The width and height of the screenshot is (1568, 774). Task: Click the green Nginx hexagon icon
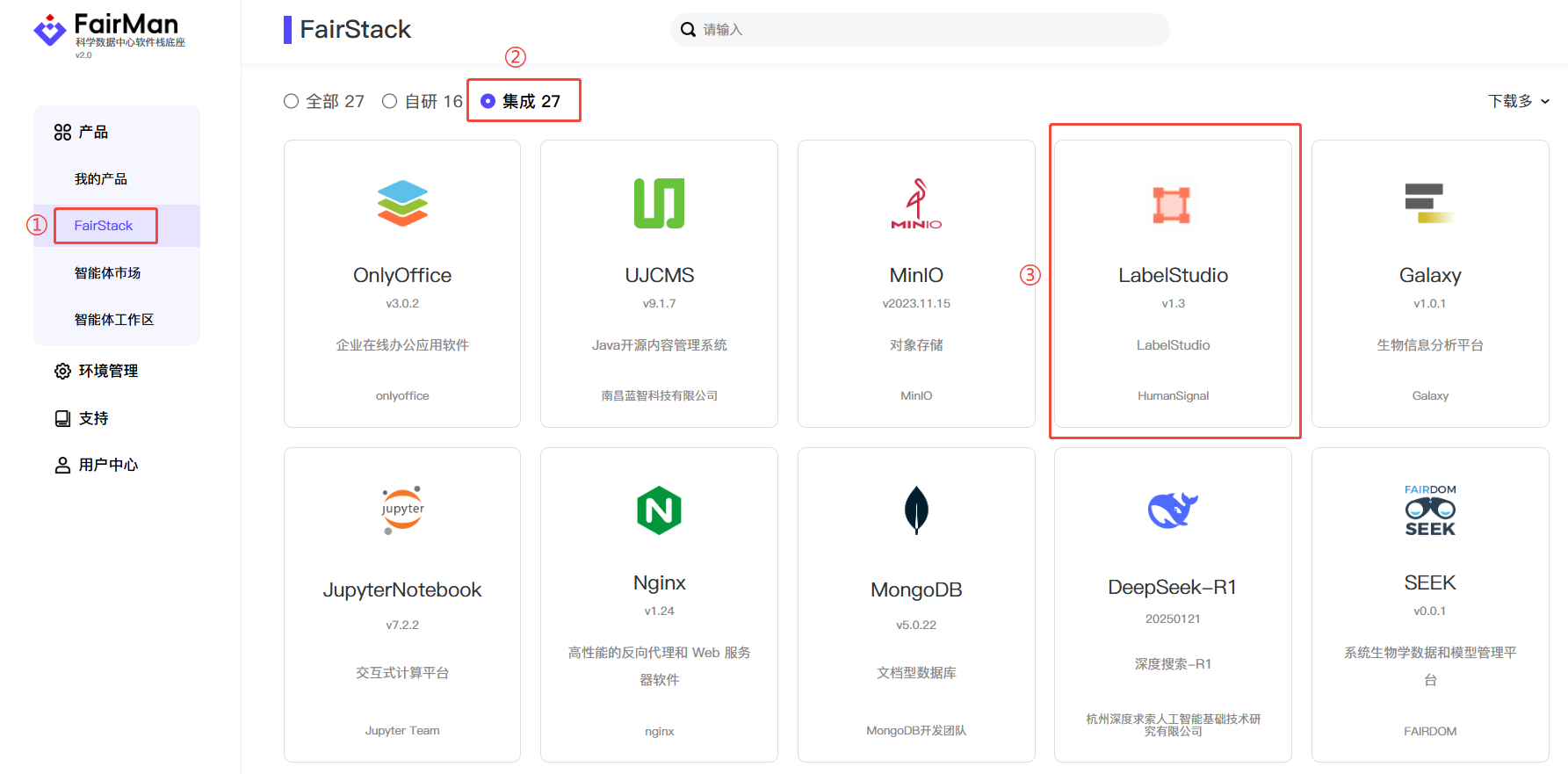point(659,510)
